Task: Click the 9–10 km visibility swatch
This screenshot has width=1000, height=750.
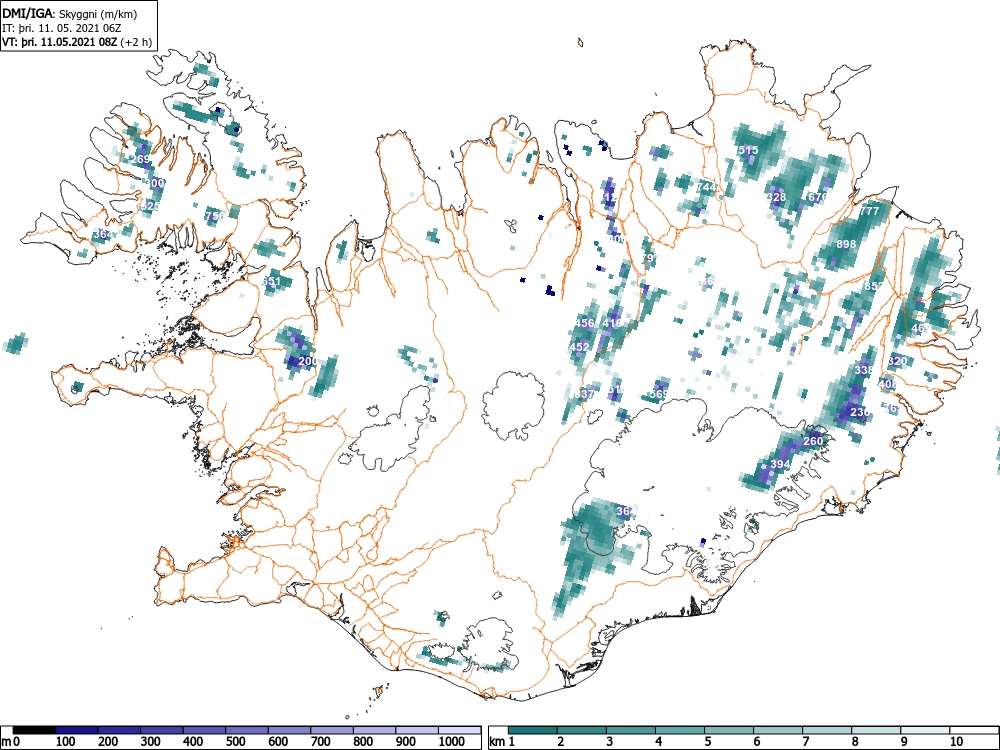Action: [x=925, y=730]
